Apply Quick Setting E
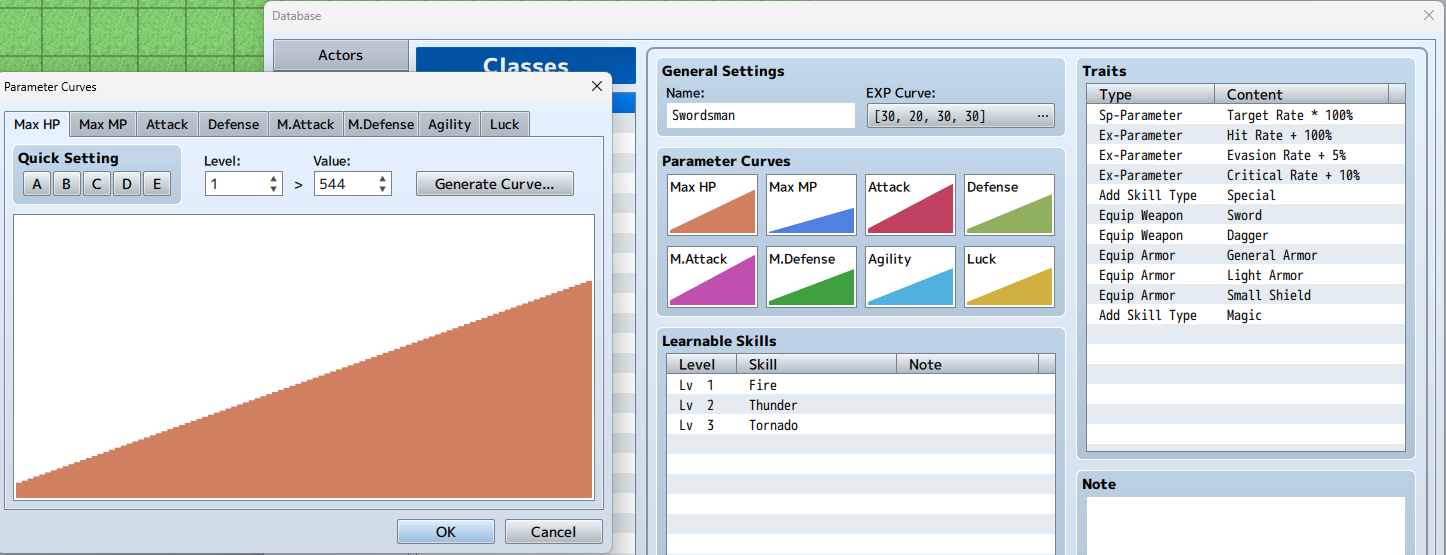This screenshot has width=1446, height=555. point(157,184)
